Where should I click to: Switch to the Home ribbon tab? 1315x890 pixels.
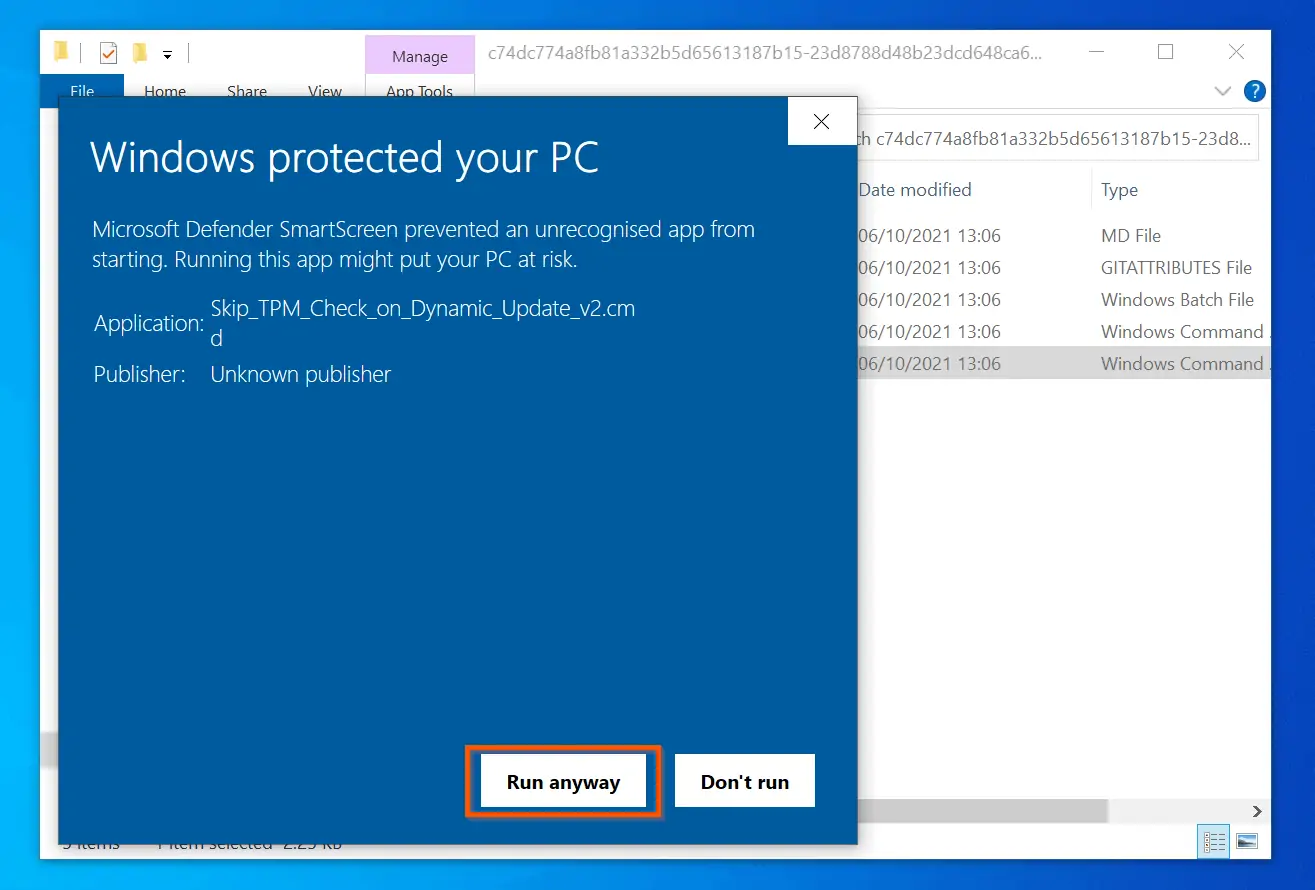[165, 91]
